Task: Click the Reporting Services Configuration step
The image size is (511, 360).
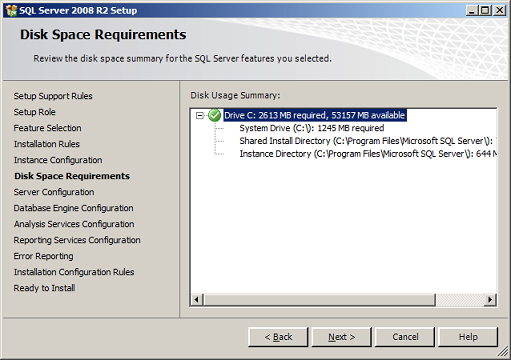Action: (77, 240)
